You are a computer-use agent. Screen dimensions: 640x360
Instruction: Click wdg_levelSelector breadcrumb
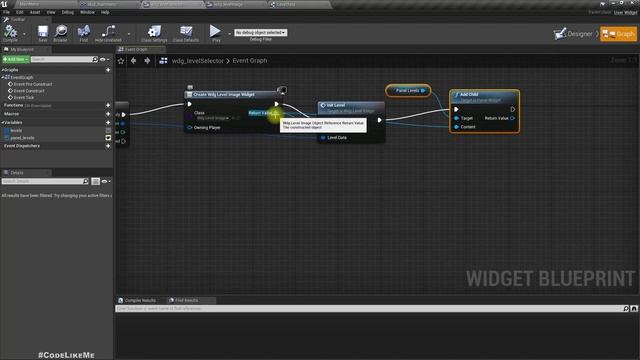click(198, 61)
